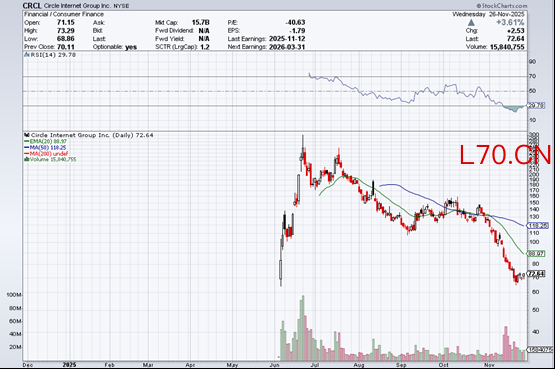This screenshot has width=555, height=369.
Task: Click the 88.97 EMA(20) price tag on axis
Action: click(x=536, y=254)
